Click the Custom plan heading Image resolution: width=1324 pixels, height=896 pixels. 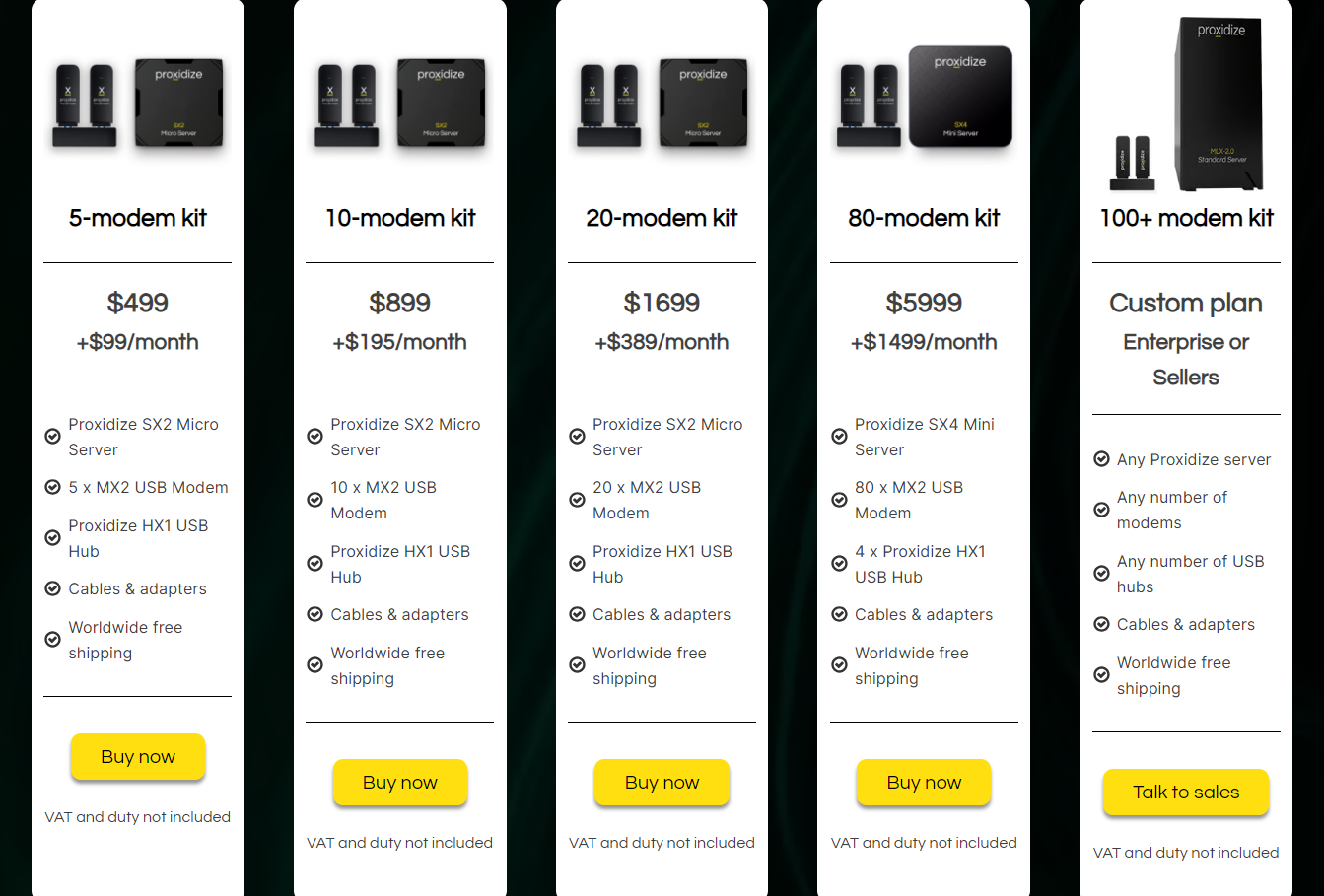tap(1186, 303)
